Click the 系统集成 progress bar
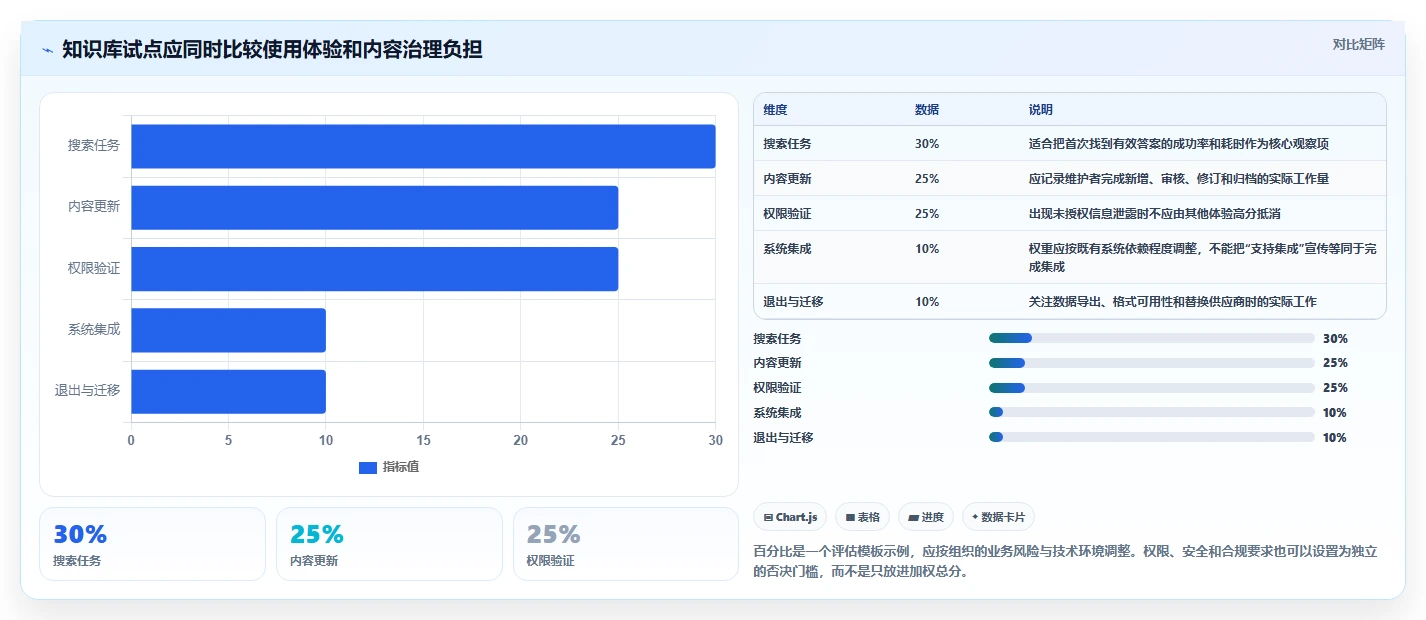Screen dimensions: 1426x620 click(x=1151, y=413)
